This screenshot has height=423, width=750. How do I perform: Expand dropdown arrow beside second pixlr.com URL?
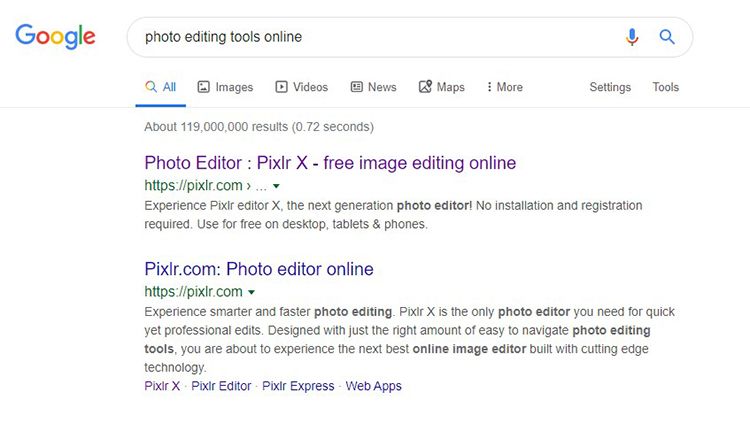251,292
